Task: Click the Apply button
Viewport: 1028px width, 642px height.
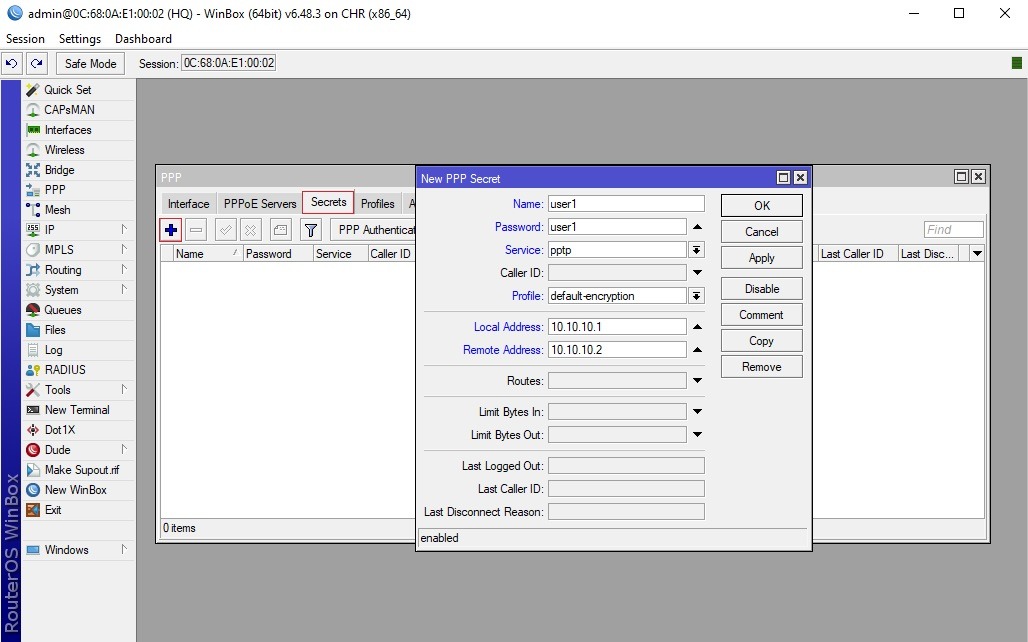Action: 761,258
